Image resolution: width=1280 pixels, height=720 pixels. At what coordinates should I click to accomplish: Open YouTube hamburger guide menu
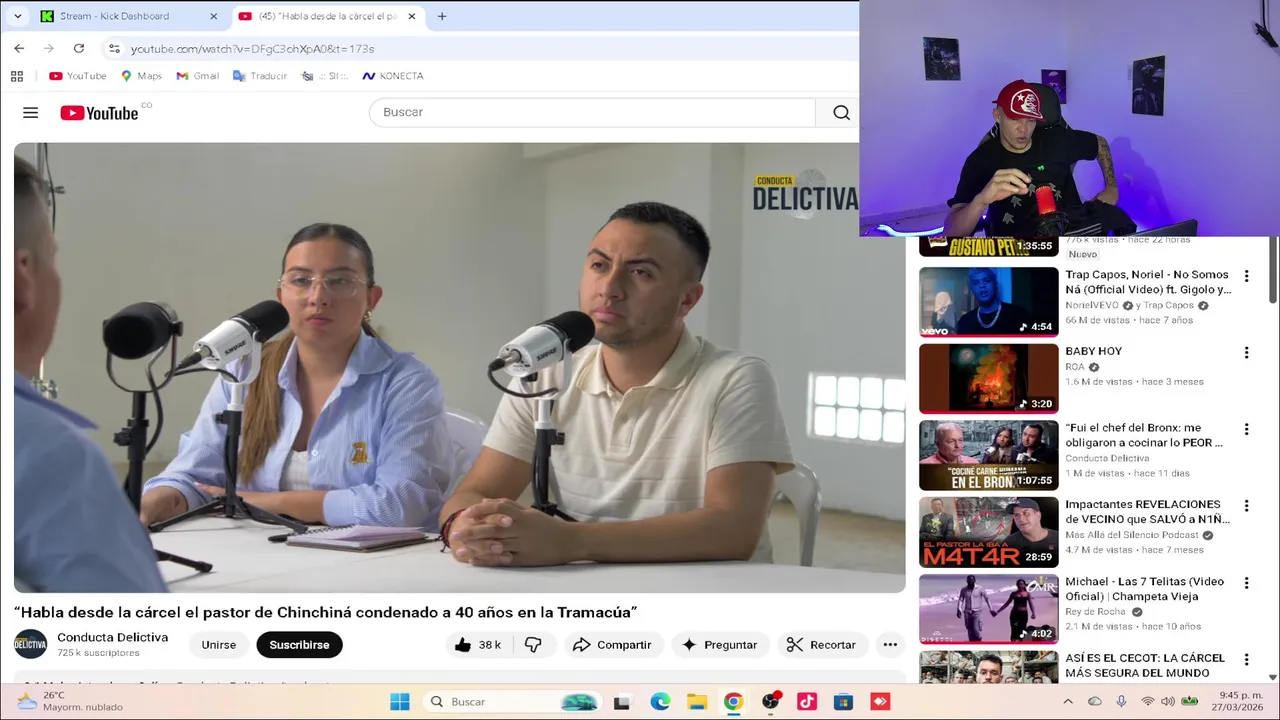pos(31,113)
